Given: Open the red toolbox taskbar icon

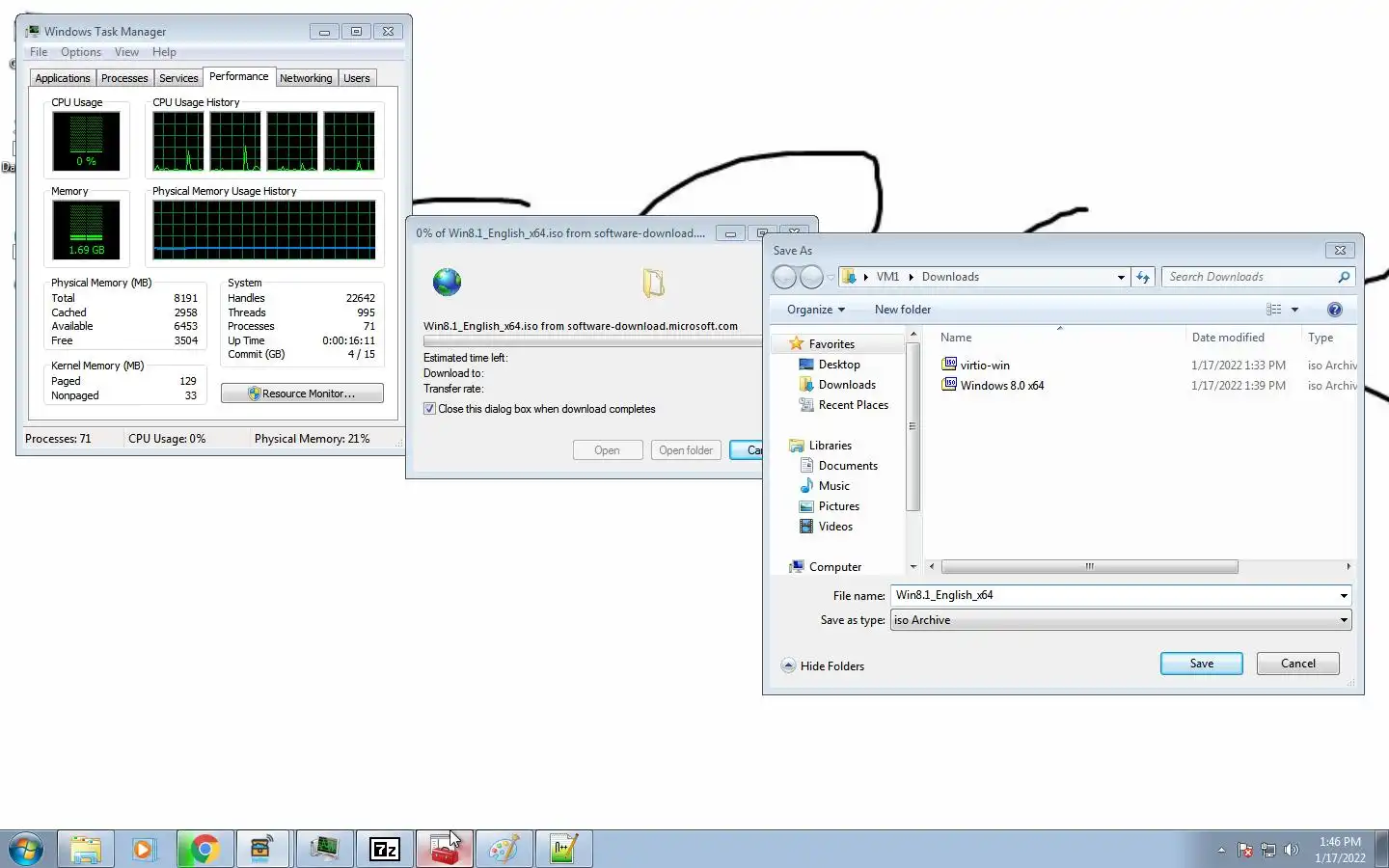Looking at the screenshot, I should click(x=444, y=849).
